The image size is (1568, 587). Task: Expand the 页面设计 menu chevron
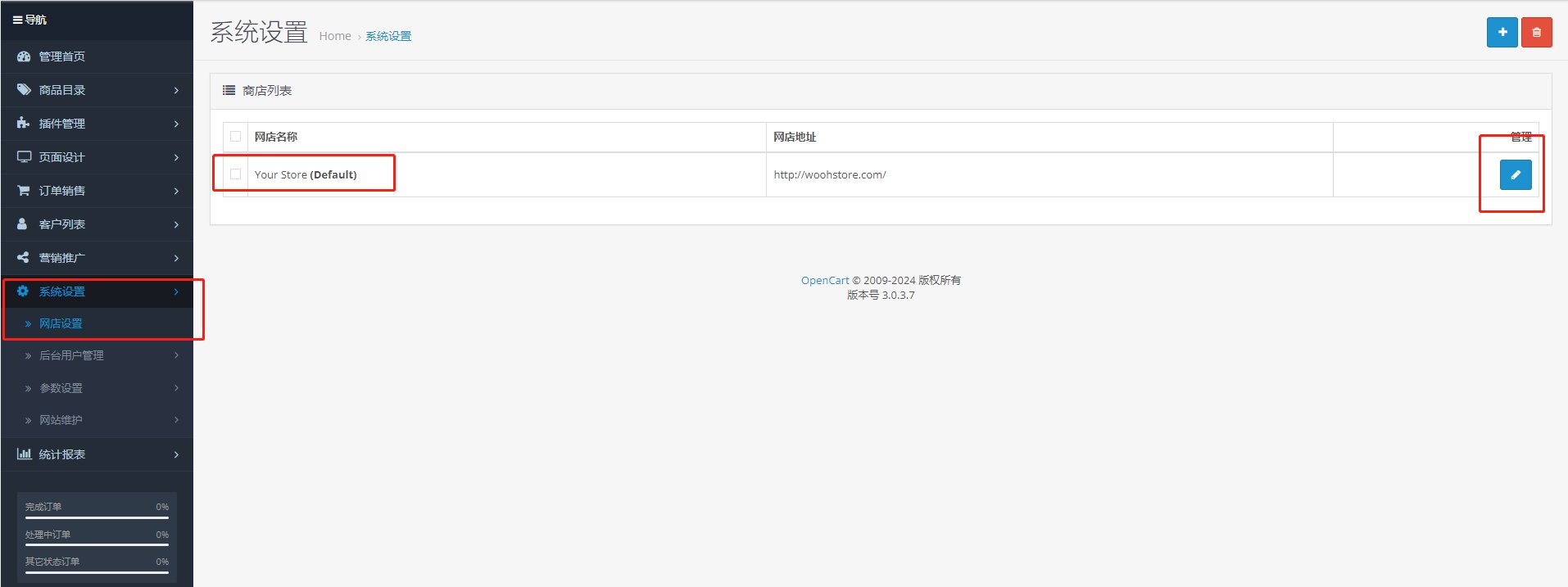176,157
